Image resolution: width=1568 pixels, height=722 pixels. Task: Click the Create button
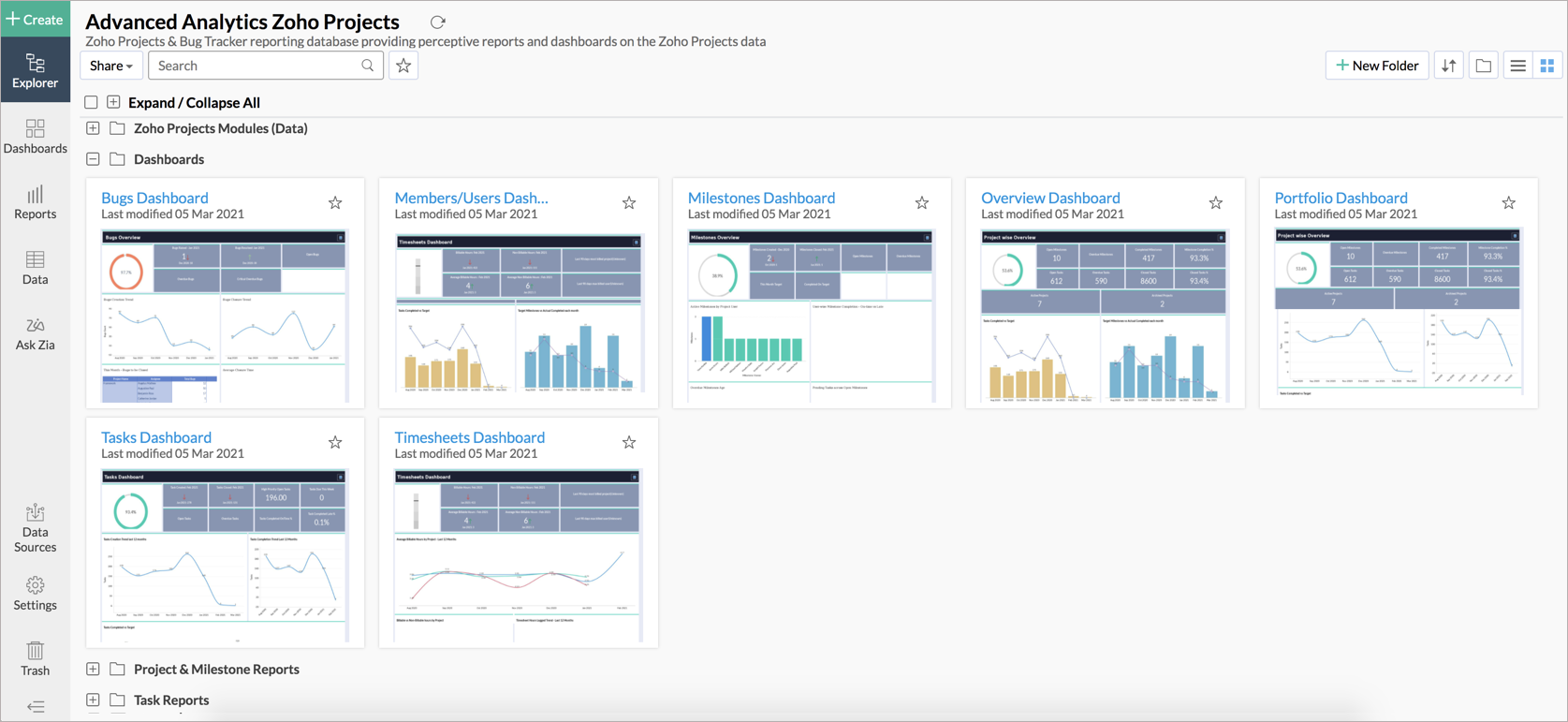pos(35,19)
